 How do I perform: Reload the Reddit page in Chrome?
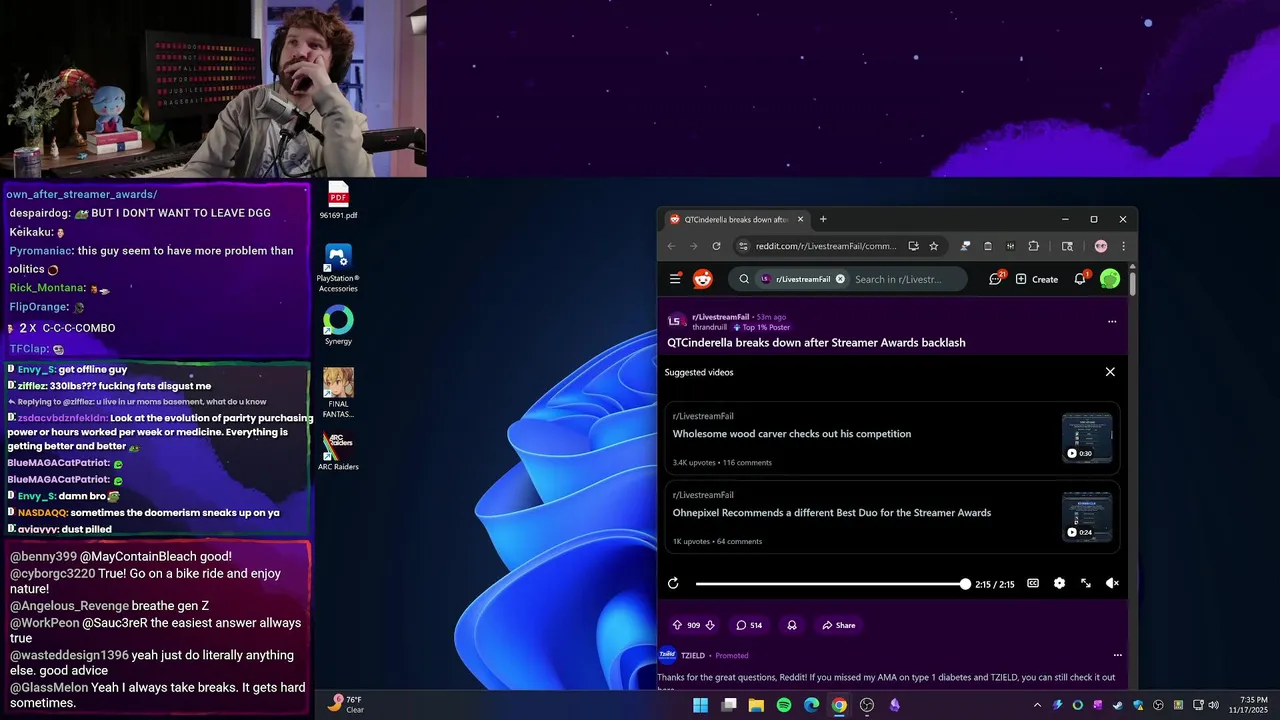[x=716, y=246]
